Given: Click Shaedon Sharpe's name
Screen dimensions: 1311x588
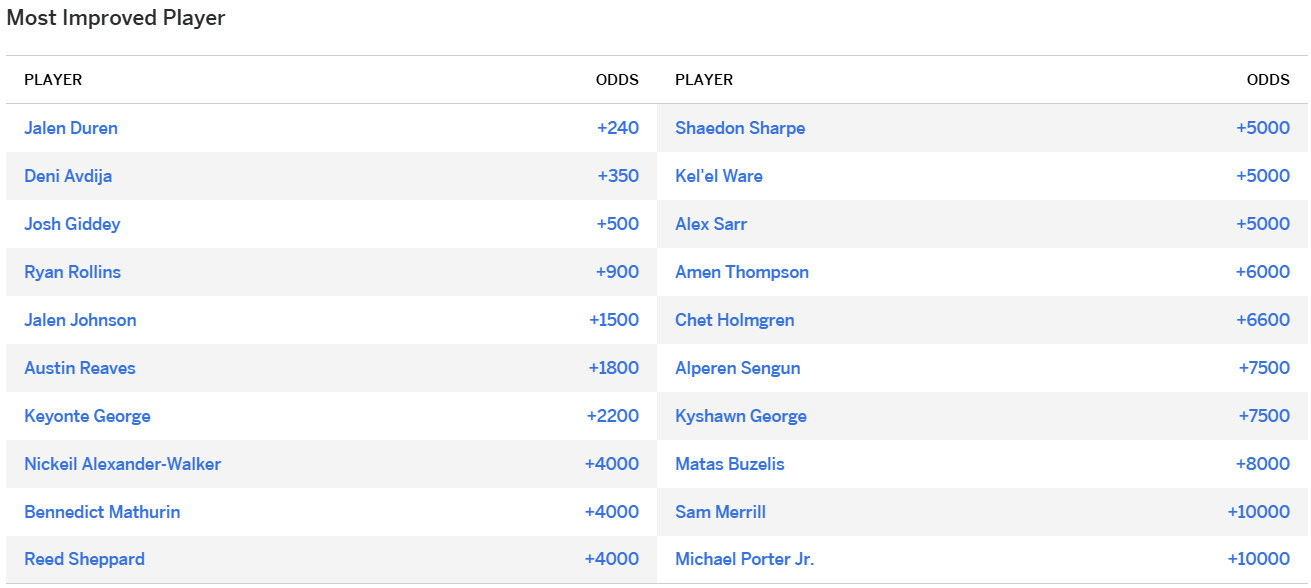Looking at the screenshot, I should [740, 128].
